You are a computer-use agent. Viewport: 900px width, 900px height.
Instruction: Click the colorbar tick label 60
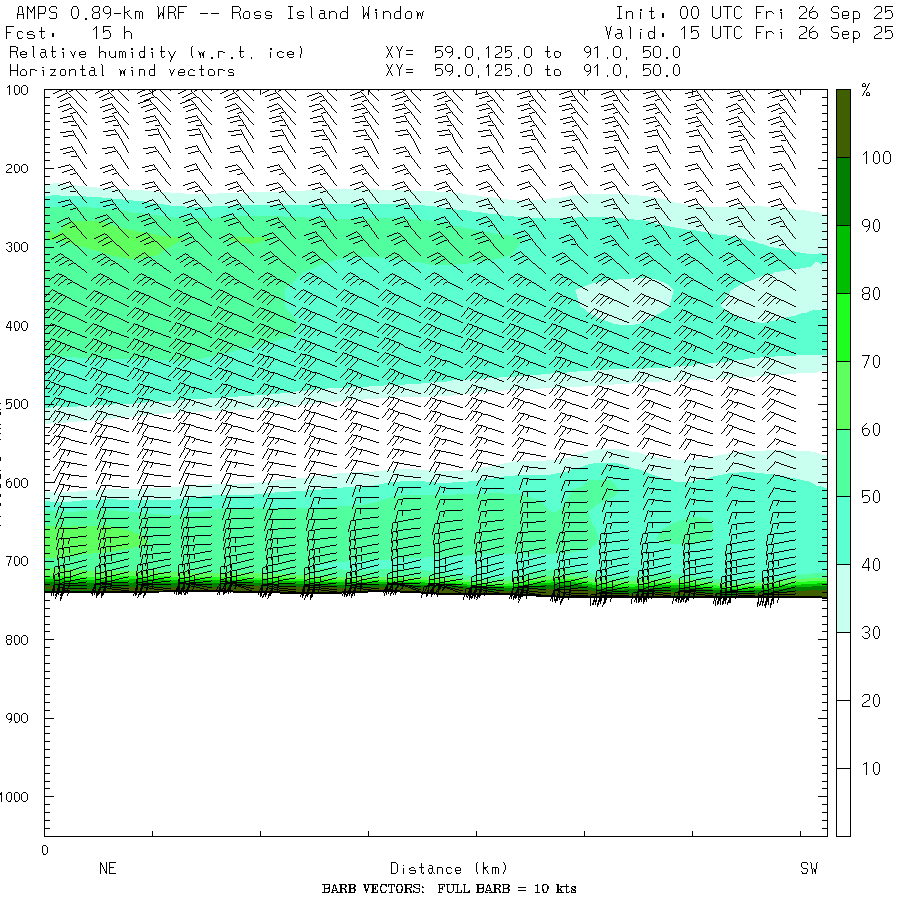pos(871,429)
